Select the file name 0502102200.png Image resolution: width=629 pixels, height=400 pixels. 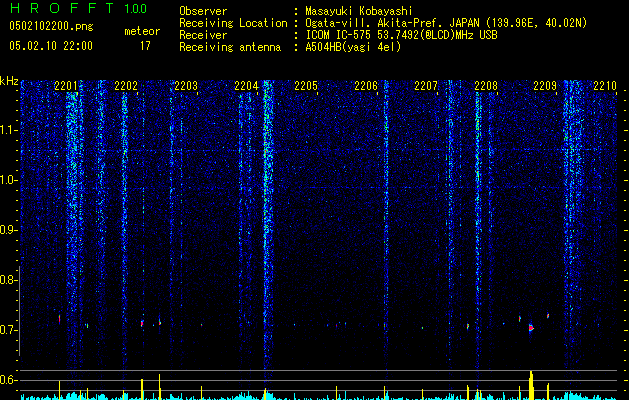tap(51, 27)
